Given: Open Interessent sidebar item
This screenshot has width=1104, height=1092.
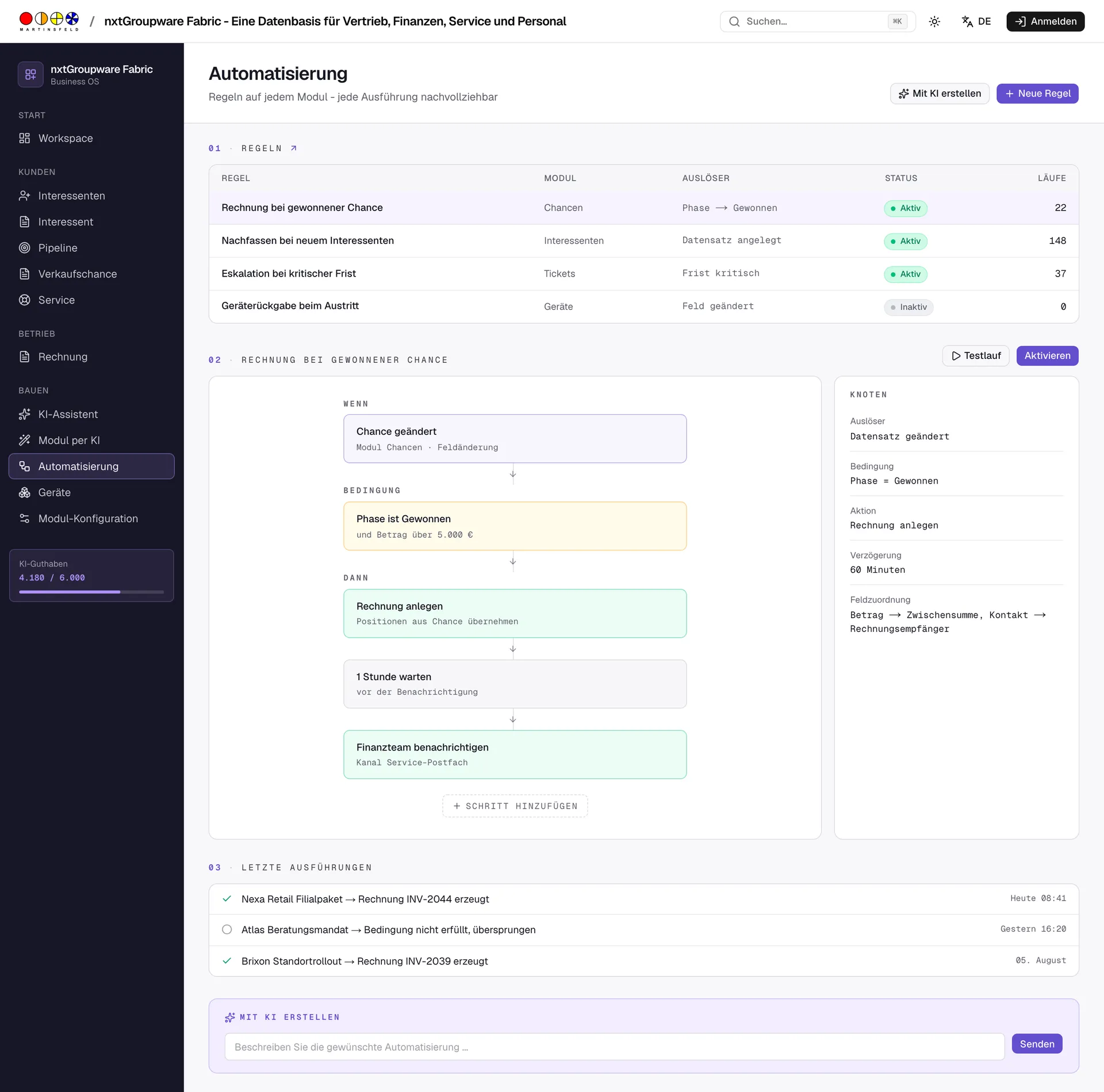Looking at the screenshot, I should tap(92, 222).
